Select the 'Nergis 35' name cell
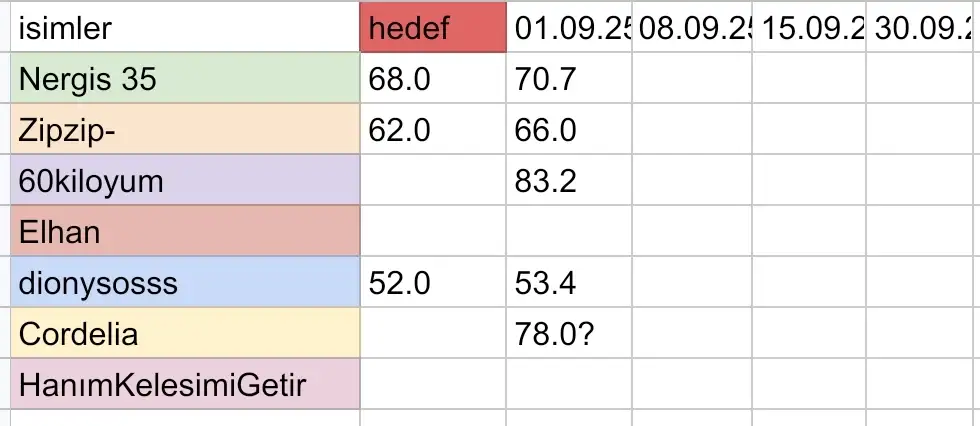 (185, 79)
